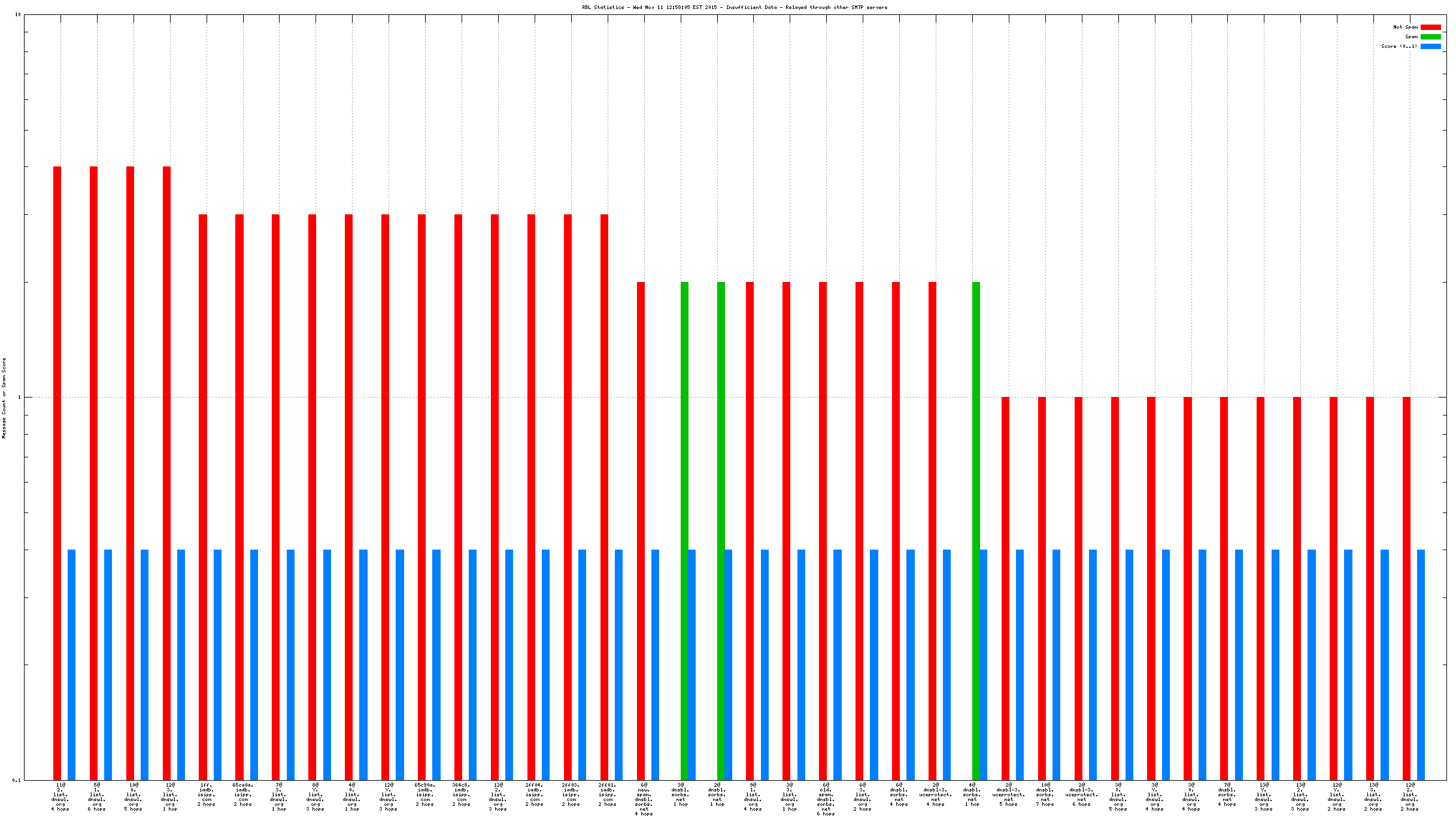Click the red bar for 364c8.iadb.isipp.com
The height and width of the screenshot is (819, 1456).
pos(459,497)
